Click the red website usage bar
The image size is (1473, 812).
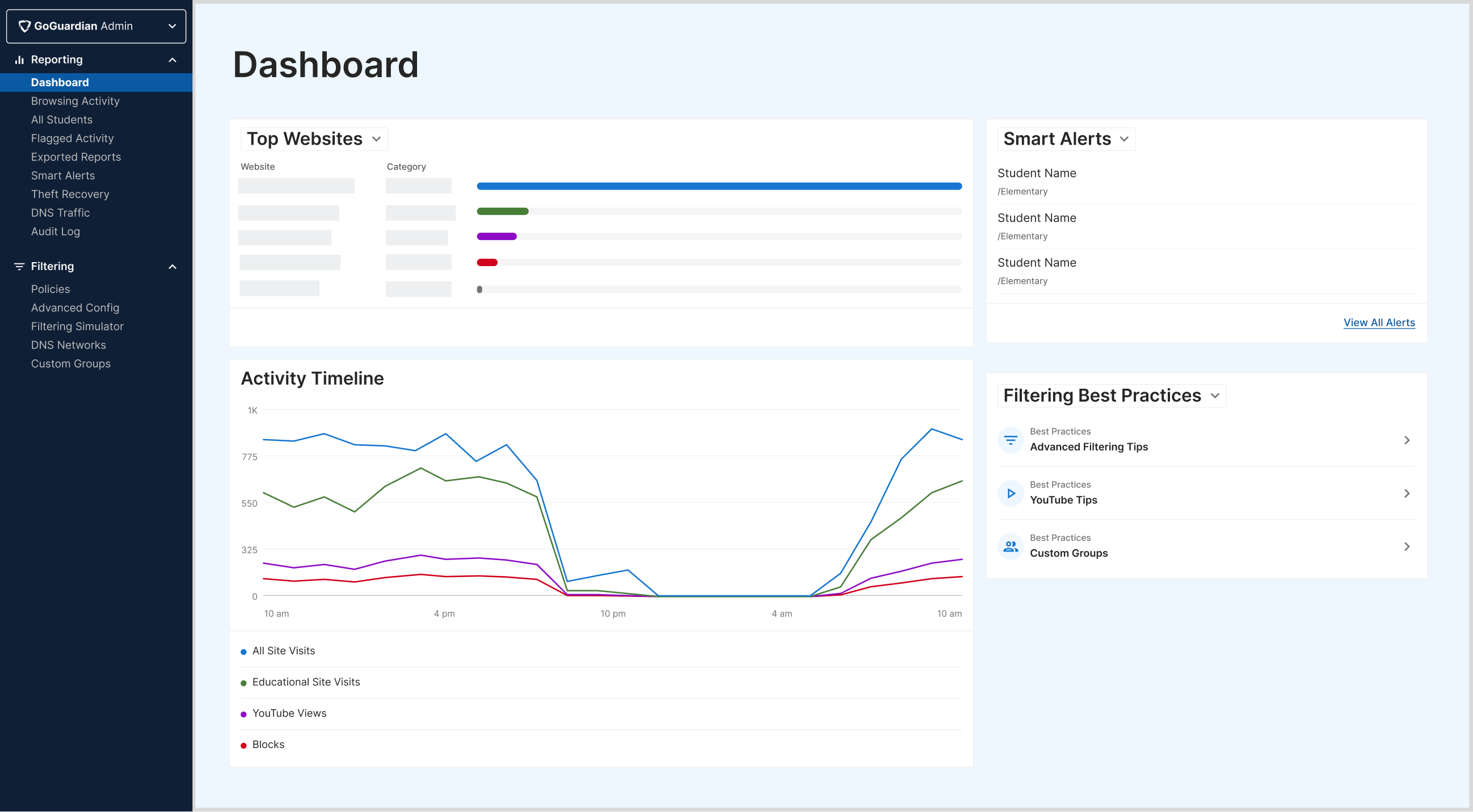[x=487, y=263]
